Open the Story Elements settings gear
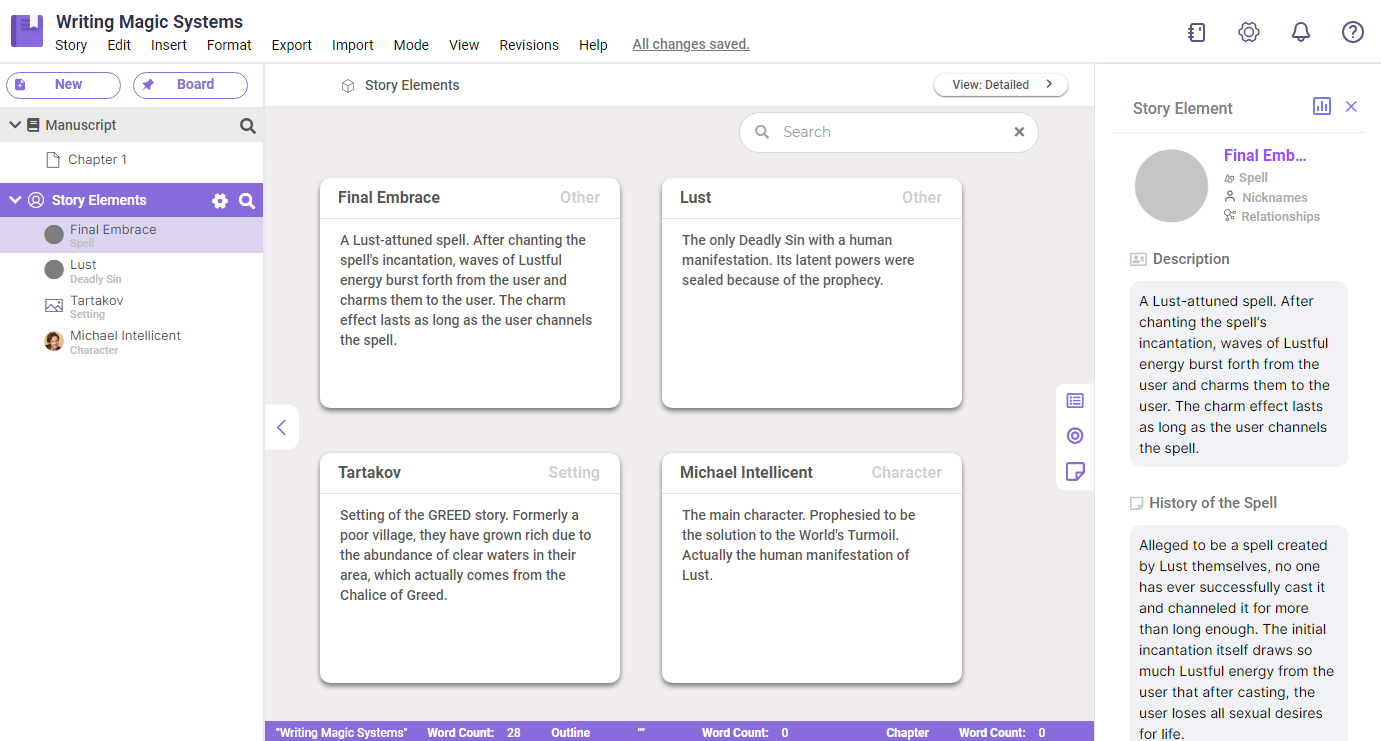 click(x=220, y=200)
